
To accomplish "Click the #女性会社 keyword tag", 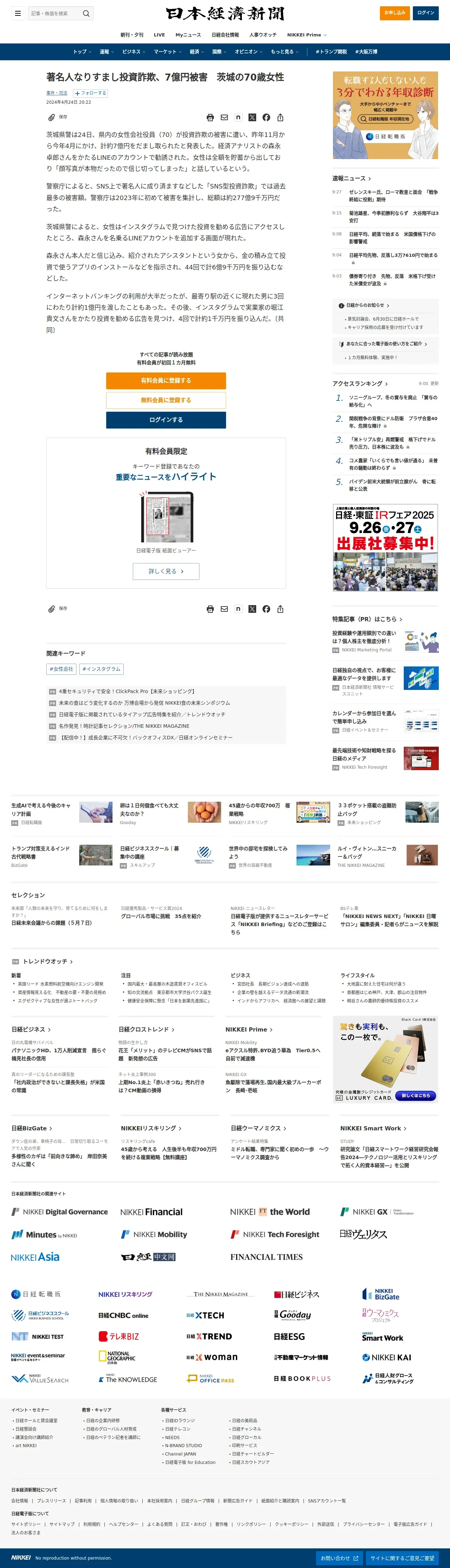I will 61,669.
